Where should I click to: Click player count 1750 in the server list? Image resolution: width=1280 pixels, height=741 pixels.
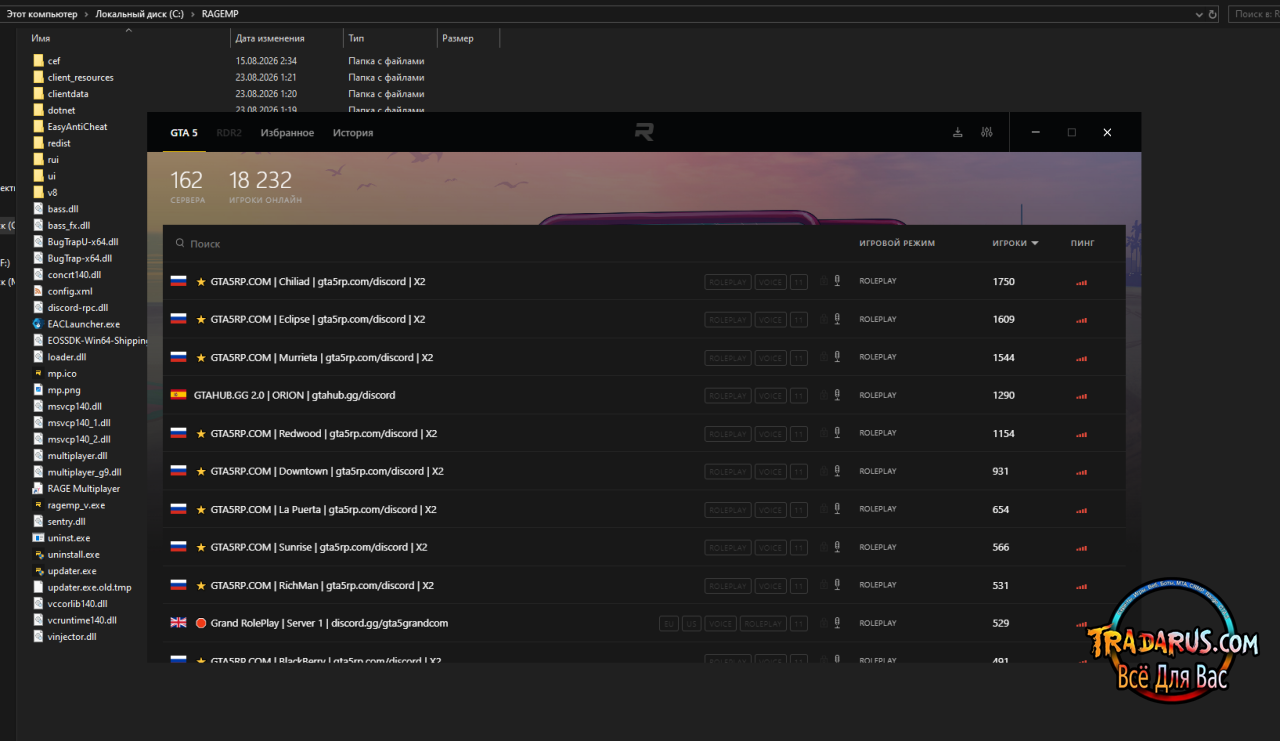1003,282
